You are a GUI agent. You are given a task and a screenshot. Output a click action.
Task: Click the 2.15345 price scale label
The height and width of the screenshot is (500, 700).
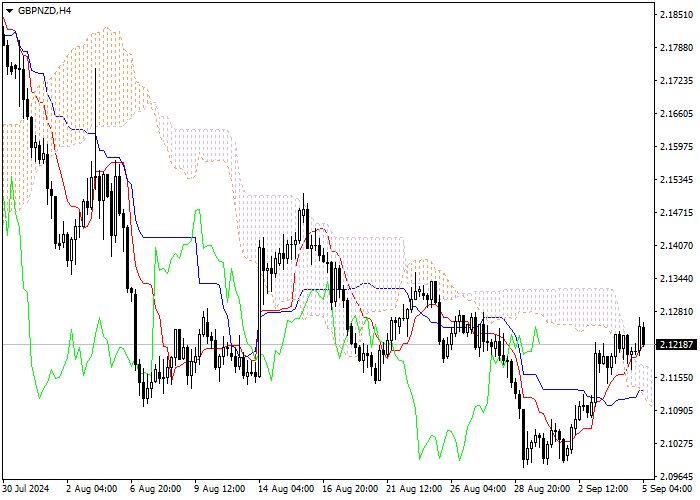pyautogui.click(x=676, y=180)
